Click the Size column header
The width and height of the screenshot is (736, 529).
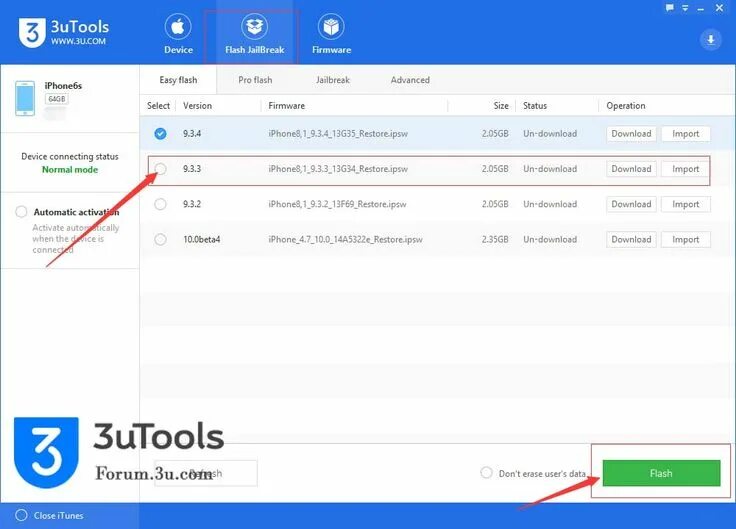tap(501, 106)
